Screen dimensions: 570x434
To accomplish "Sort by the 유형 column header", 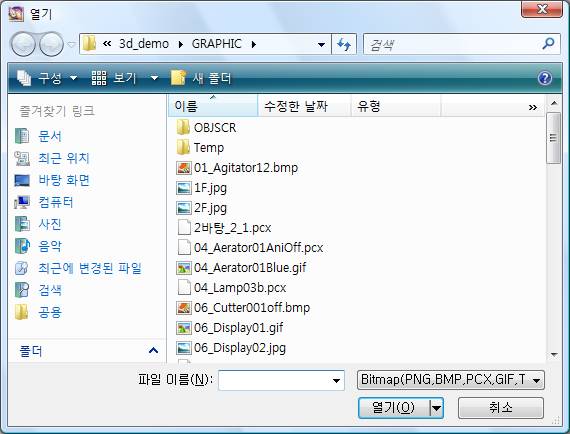I will [x=396, y=106].
